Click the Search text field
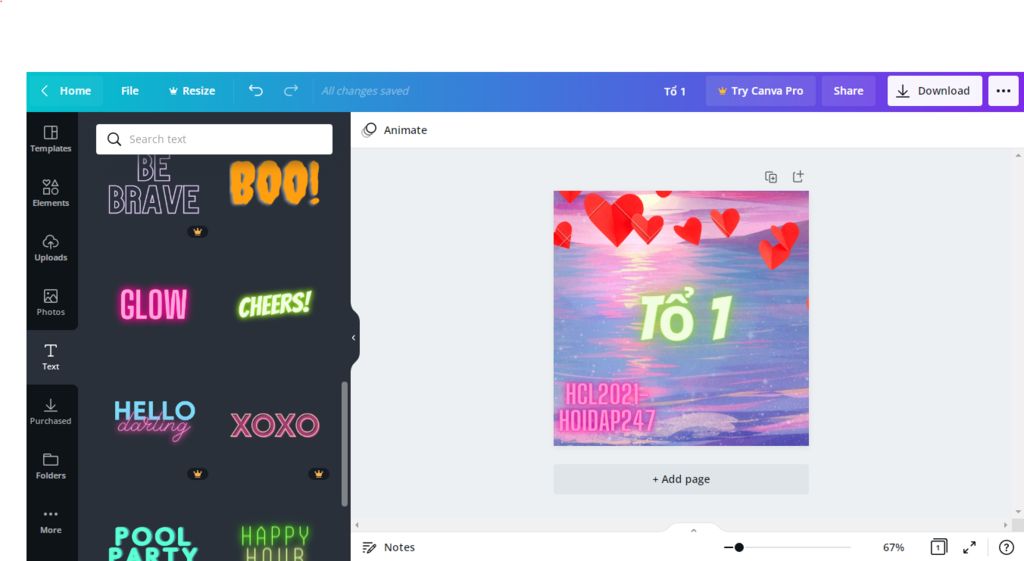The image size is (1024, 561). click(x=214, y=139)
